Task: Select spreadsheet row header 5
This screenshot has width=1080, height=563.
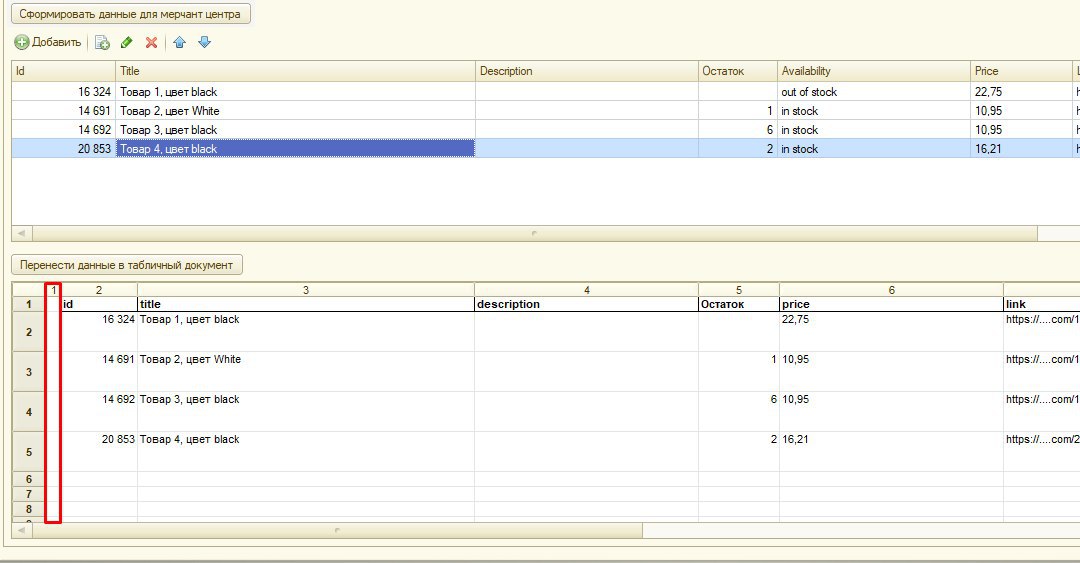Action: coord(29,452)
